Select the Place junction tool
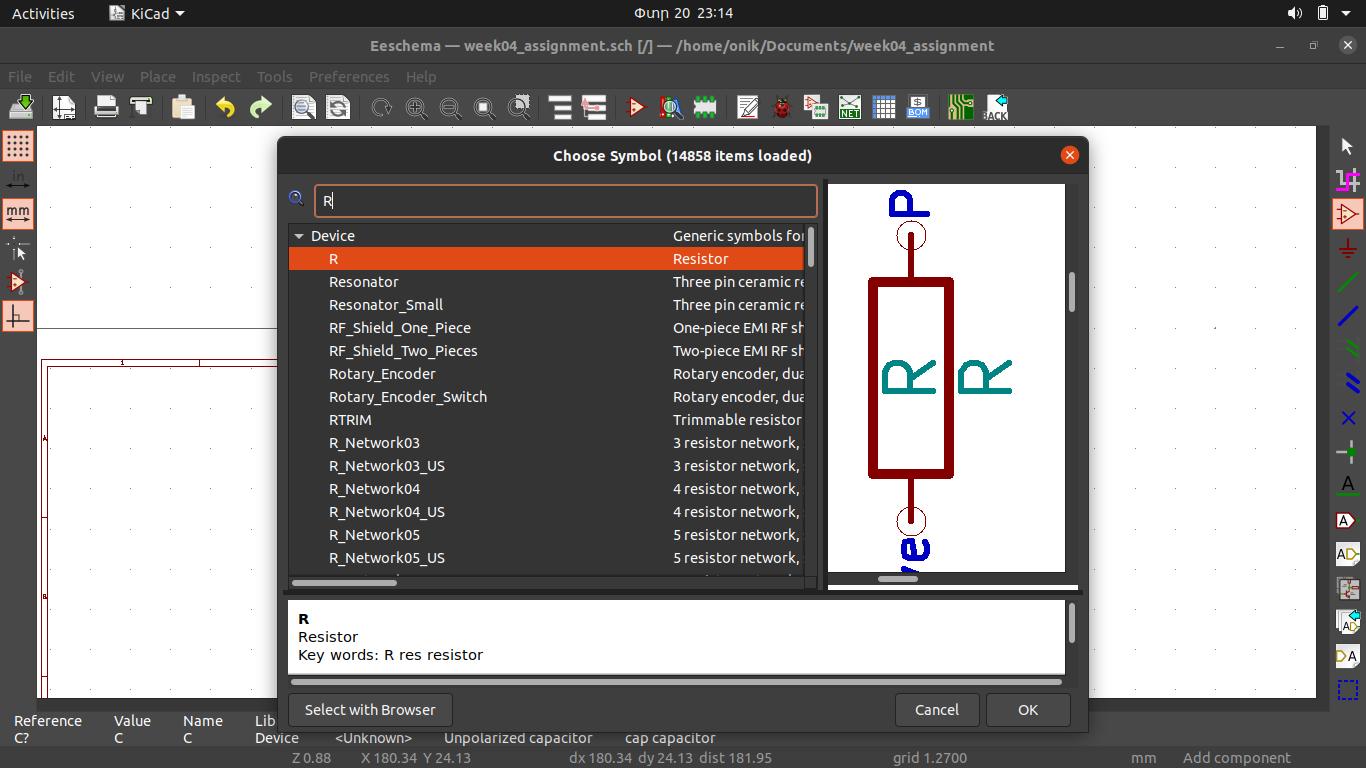 coord(1348,452)
